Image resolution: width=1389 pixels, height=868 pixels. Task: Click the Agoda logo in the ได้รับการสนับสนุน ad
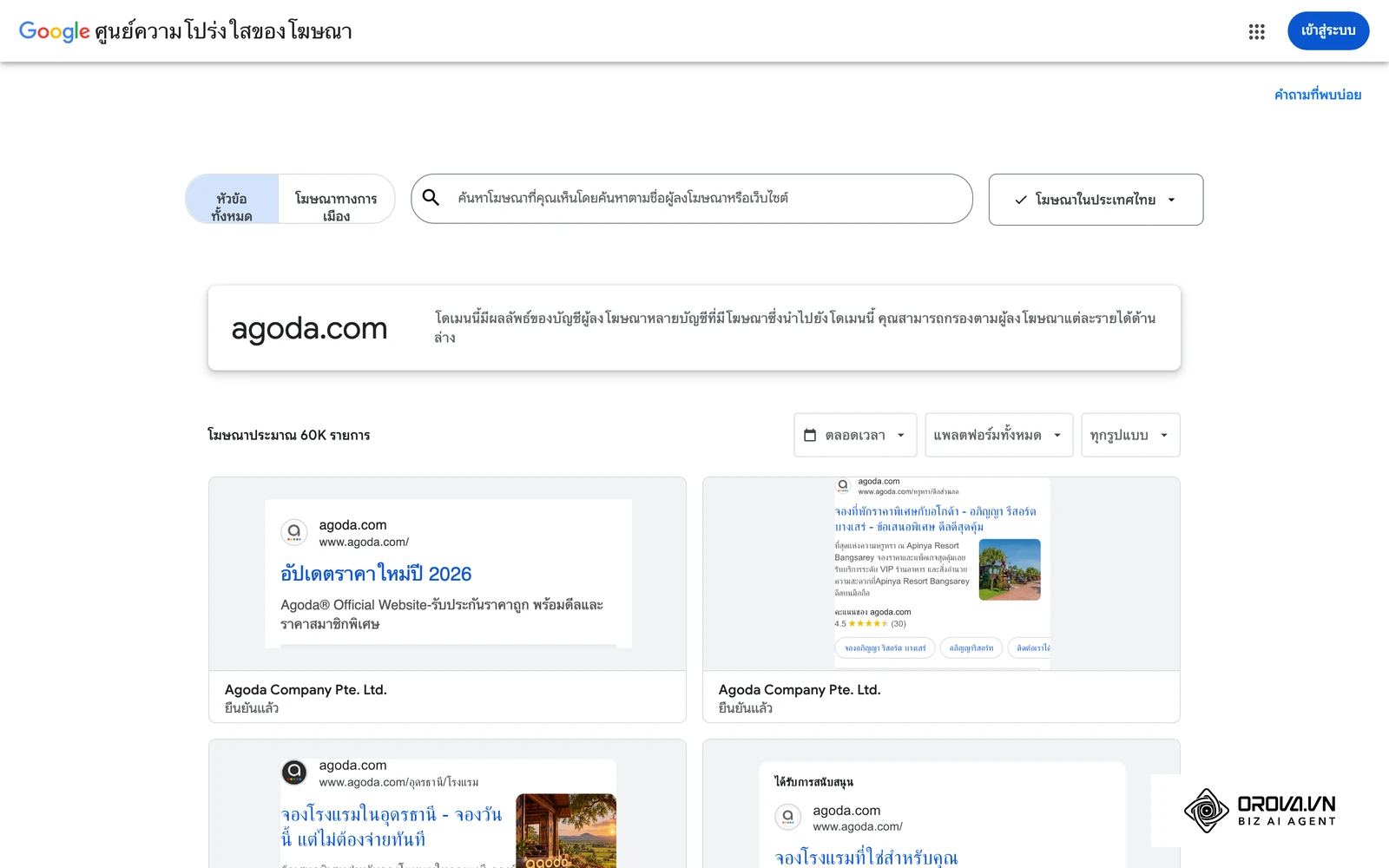787,817
